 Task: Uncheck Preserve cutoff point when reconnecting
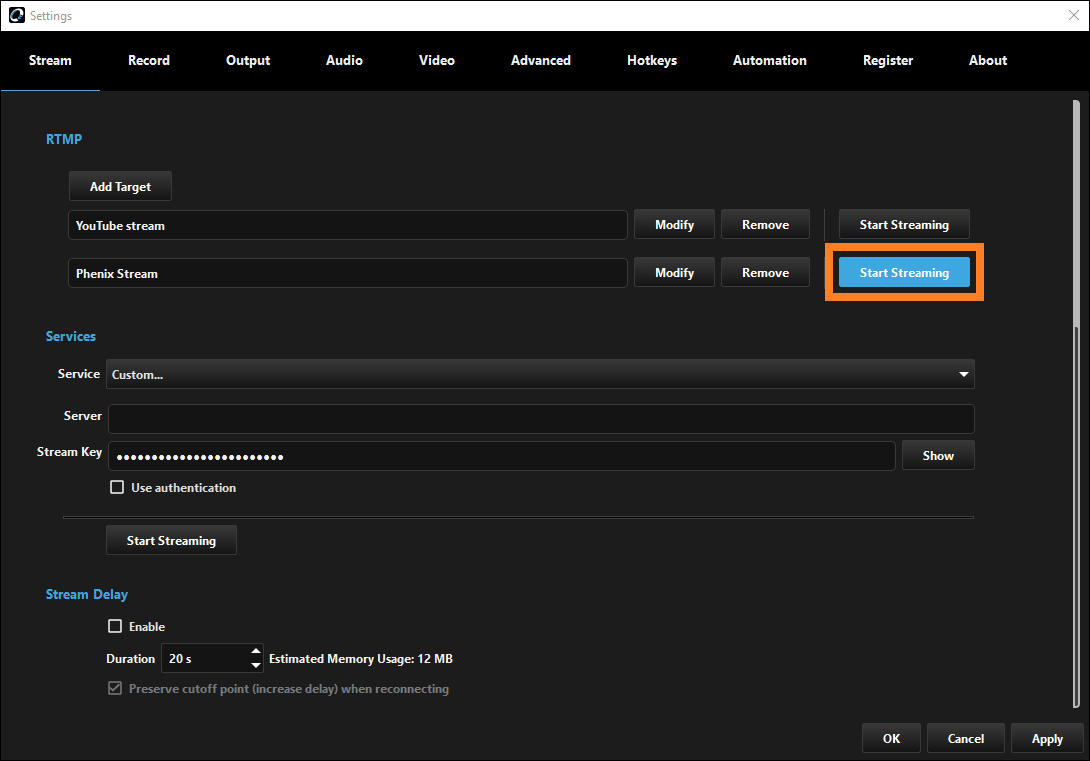pos(115,687)
